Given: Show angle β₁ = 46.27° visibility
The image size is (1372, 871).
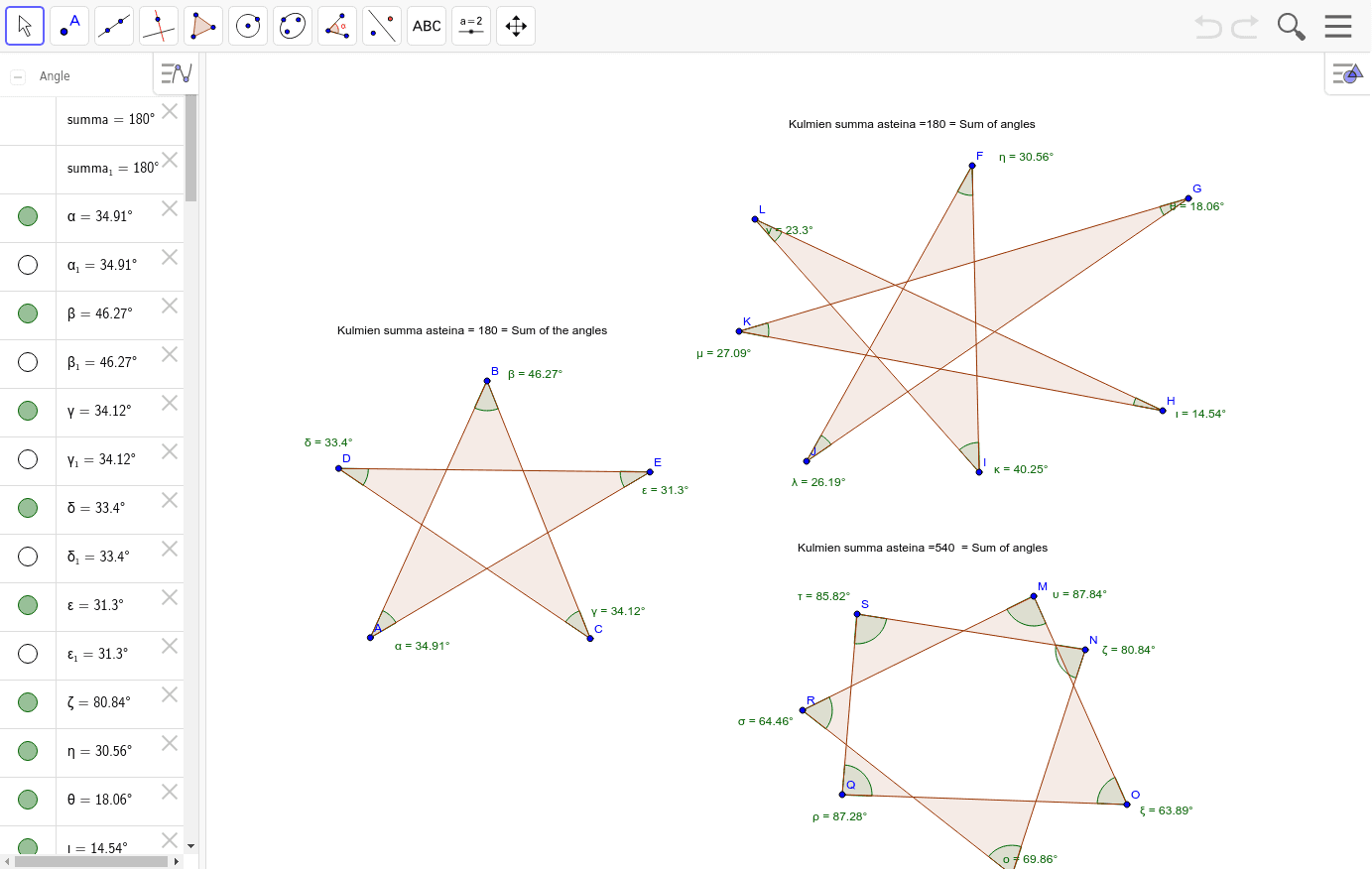Looking at the screenshot, I should point(28,362).
